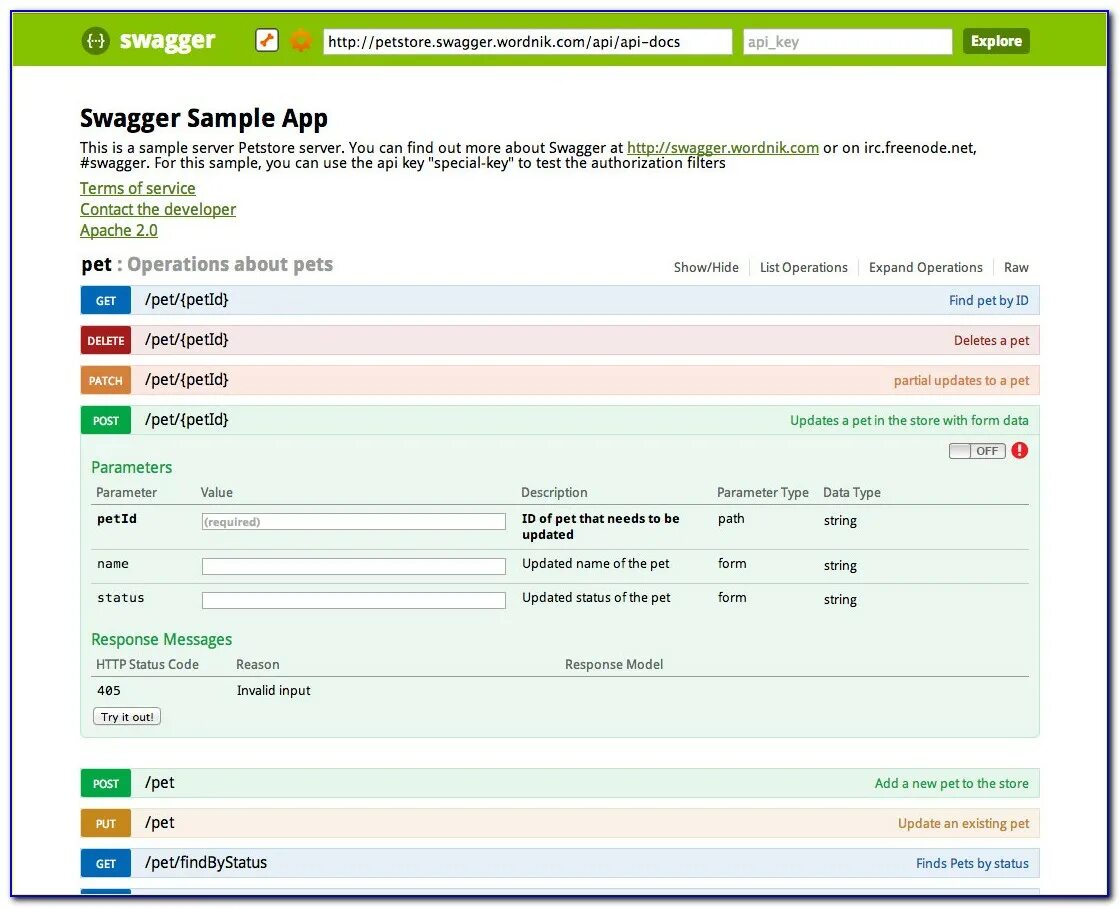Click the green POST badge for /pet/{petId}
The image size is (1120, 908).
[x=106, y=420]
